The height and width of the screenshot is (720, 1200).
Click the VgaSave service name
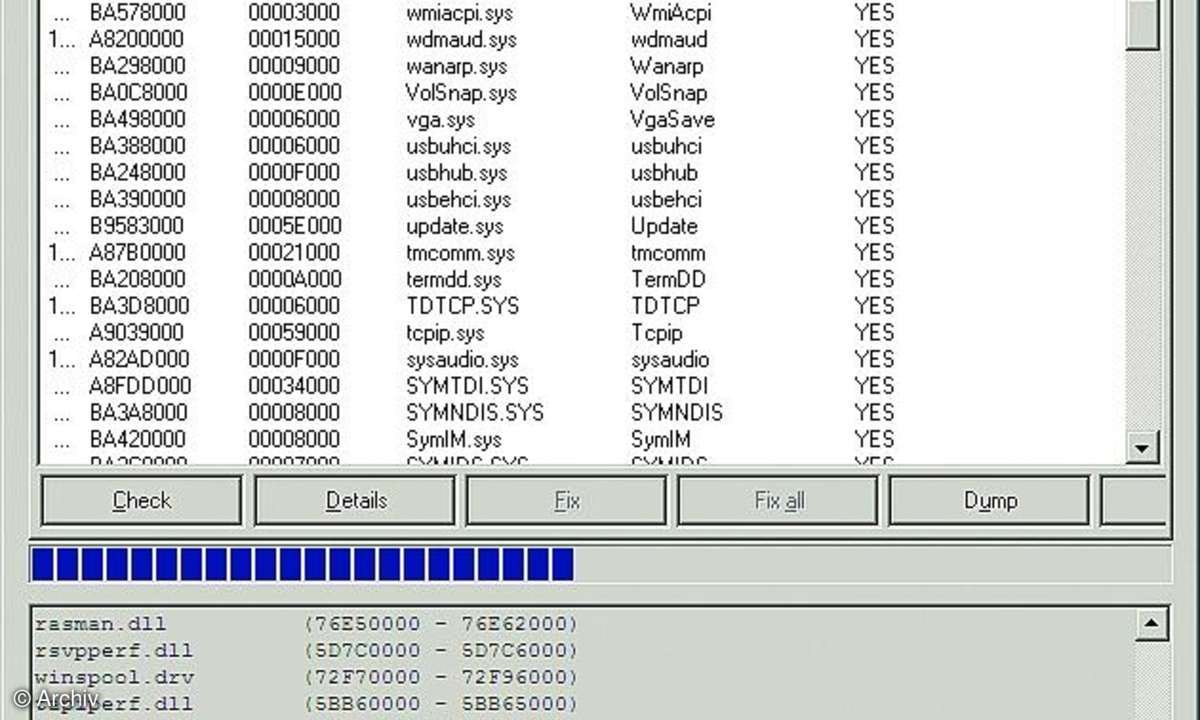coord(672,120)
